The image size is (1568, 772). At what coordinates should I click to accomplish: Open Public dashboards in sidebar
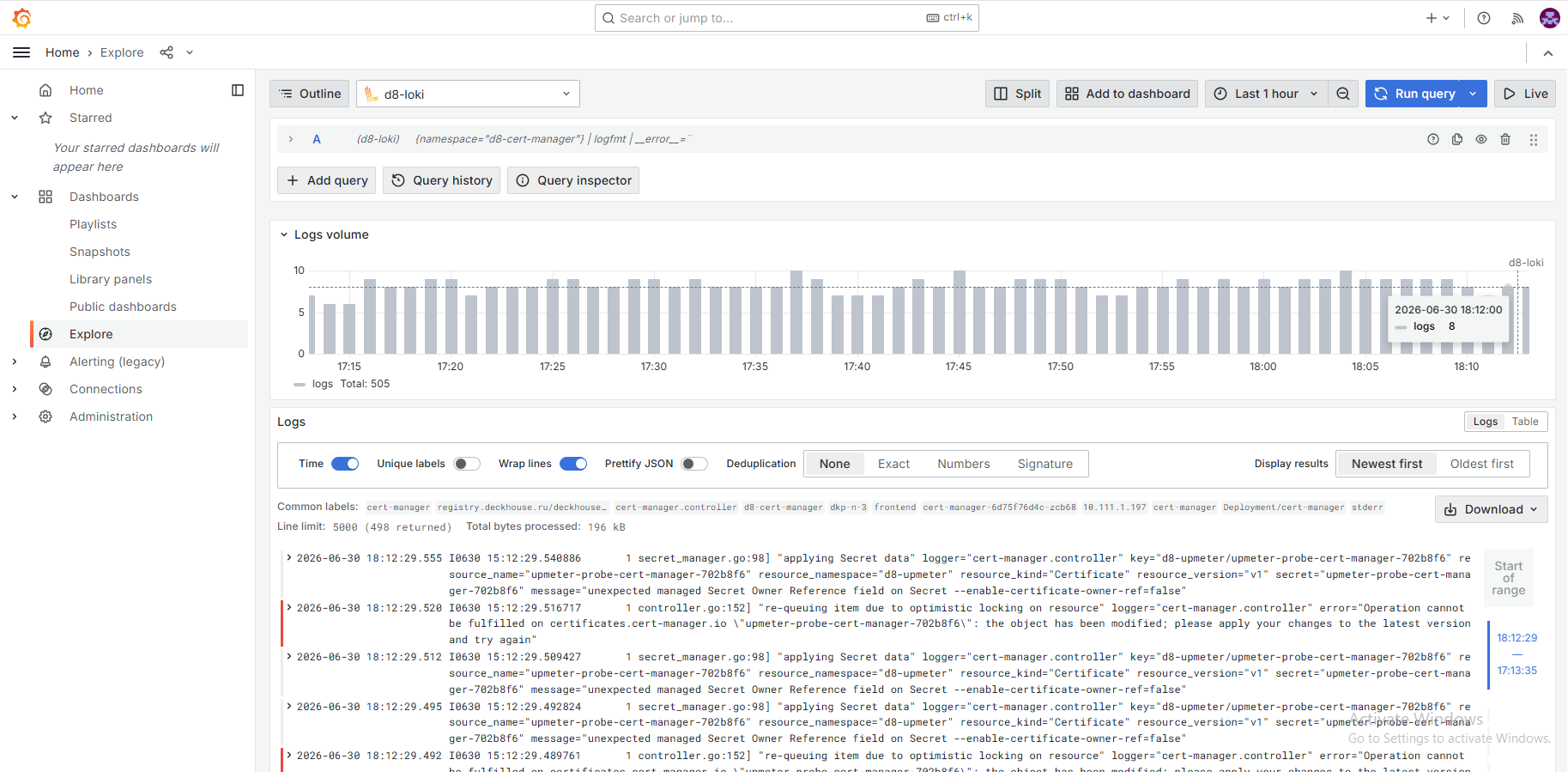[123, 307]
